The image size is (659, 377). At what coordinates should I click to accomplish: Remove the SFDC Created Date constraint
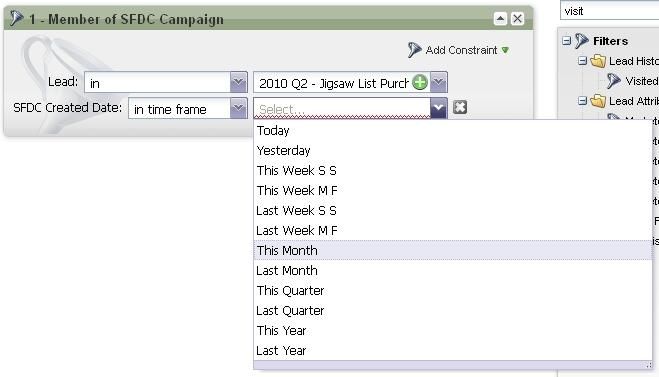(460, 107)
